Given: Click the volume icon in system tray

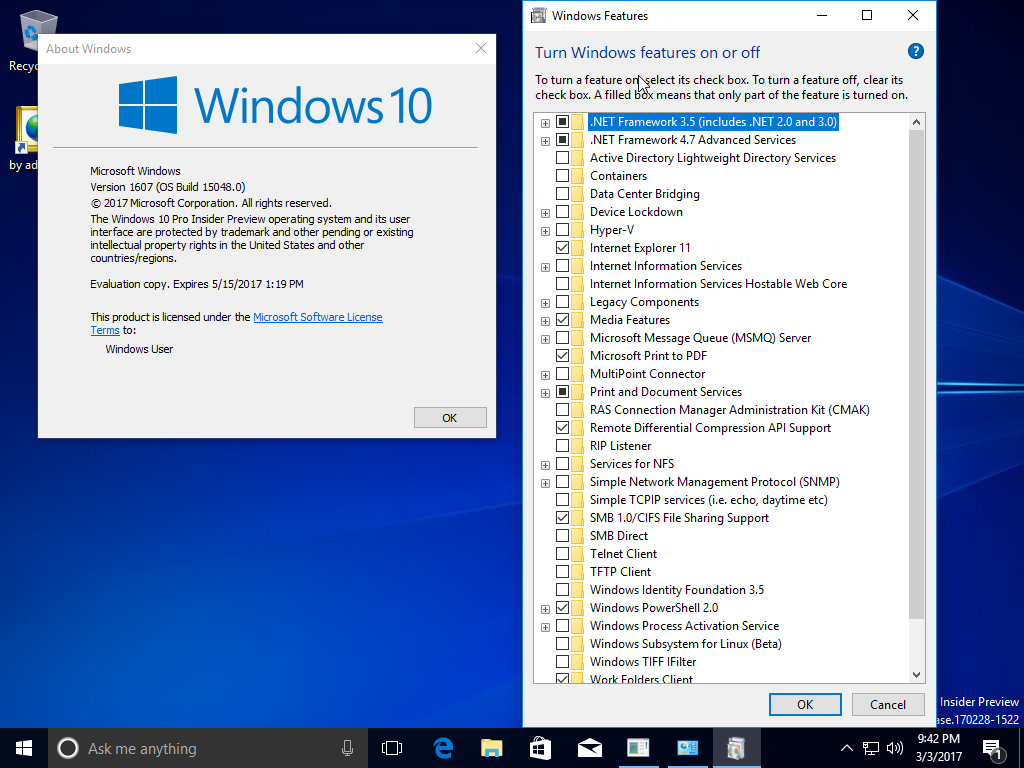Looking at the screenshot, I should pyautogui.click(x=895, y=748).
